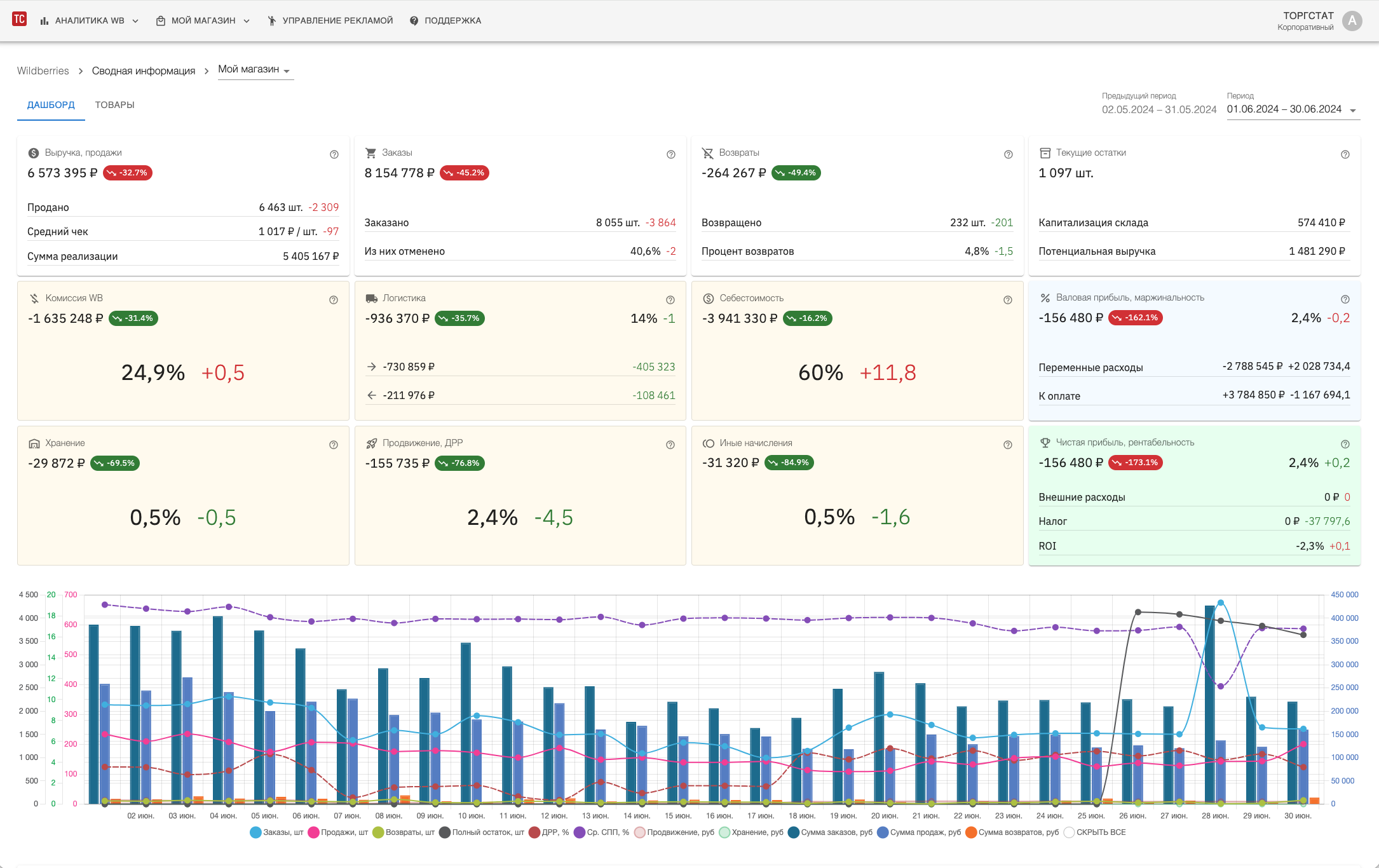Click the Wildberries breadcrumb link
1379x868 pixels.
click(43, 71)
